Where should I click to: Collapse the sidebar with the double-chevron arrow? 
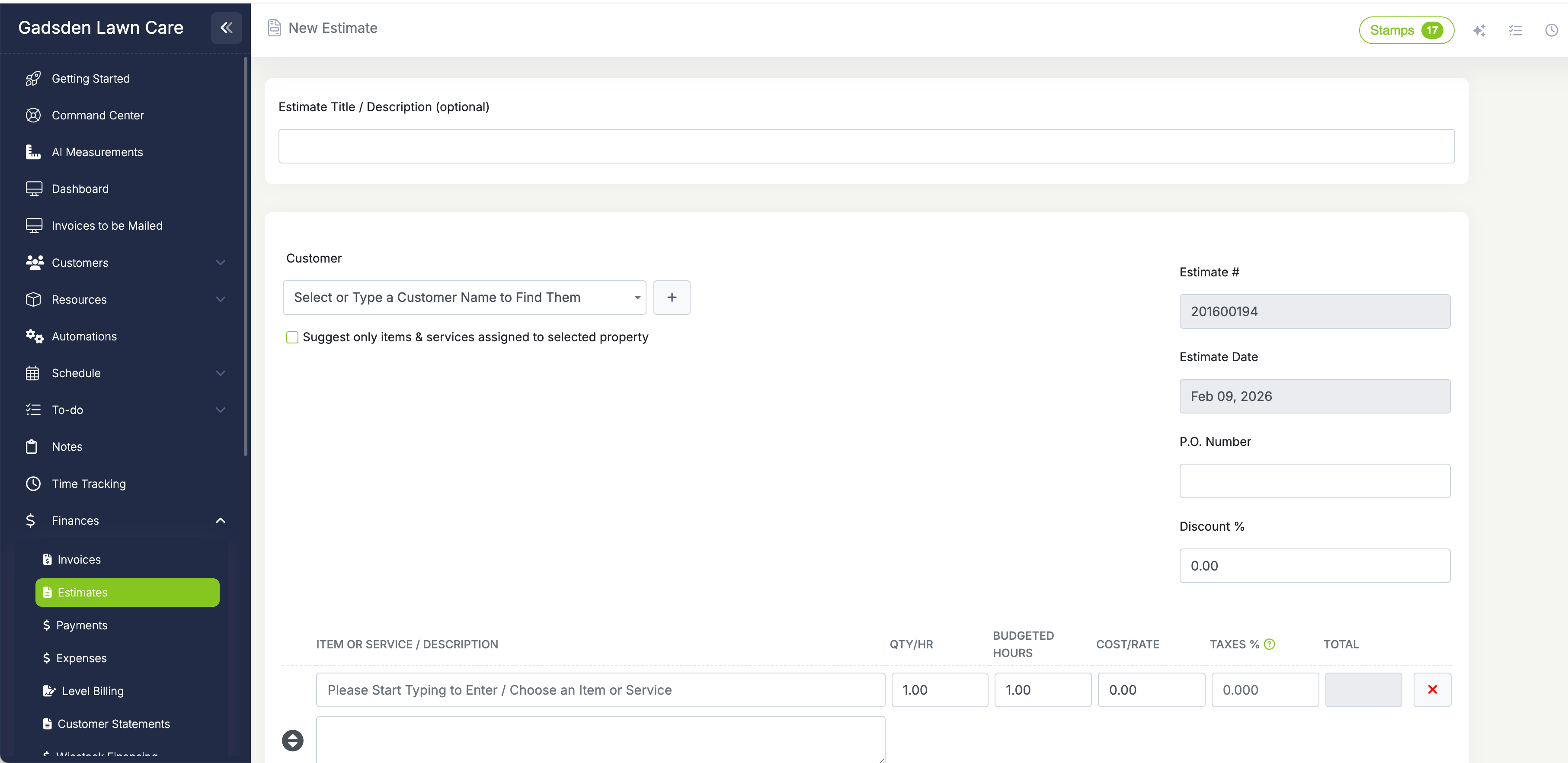tap(226, 27)
